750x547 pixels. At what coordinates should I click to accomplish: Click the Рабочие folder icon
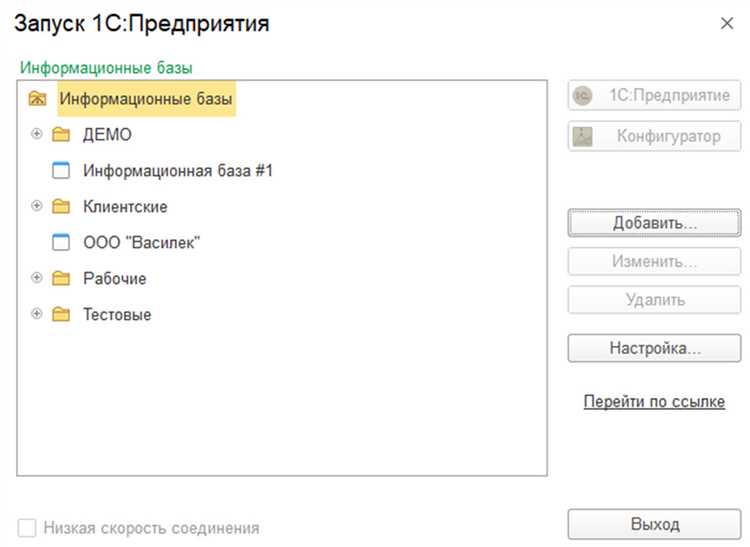(x=61, y=279)
